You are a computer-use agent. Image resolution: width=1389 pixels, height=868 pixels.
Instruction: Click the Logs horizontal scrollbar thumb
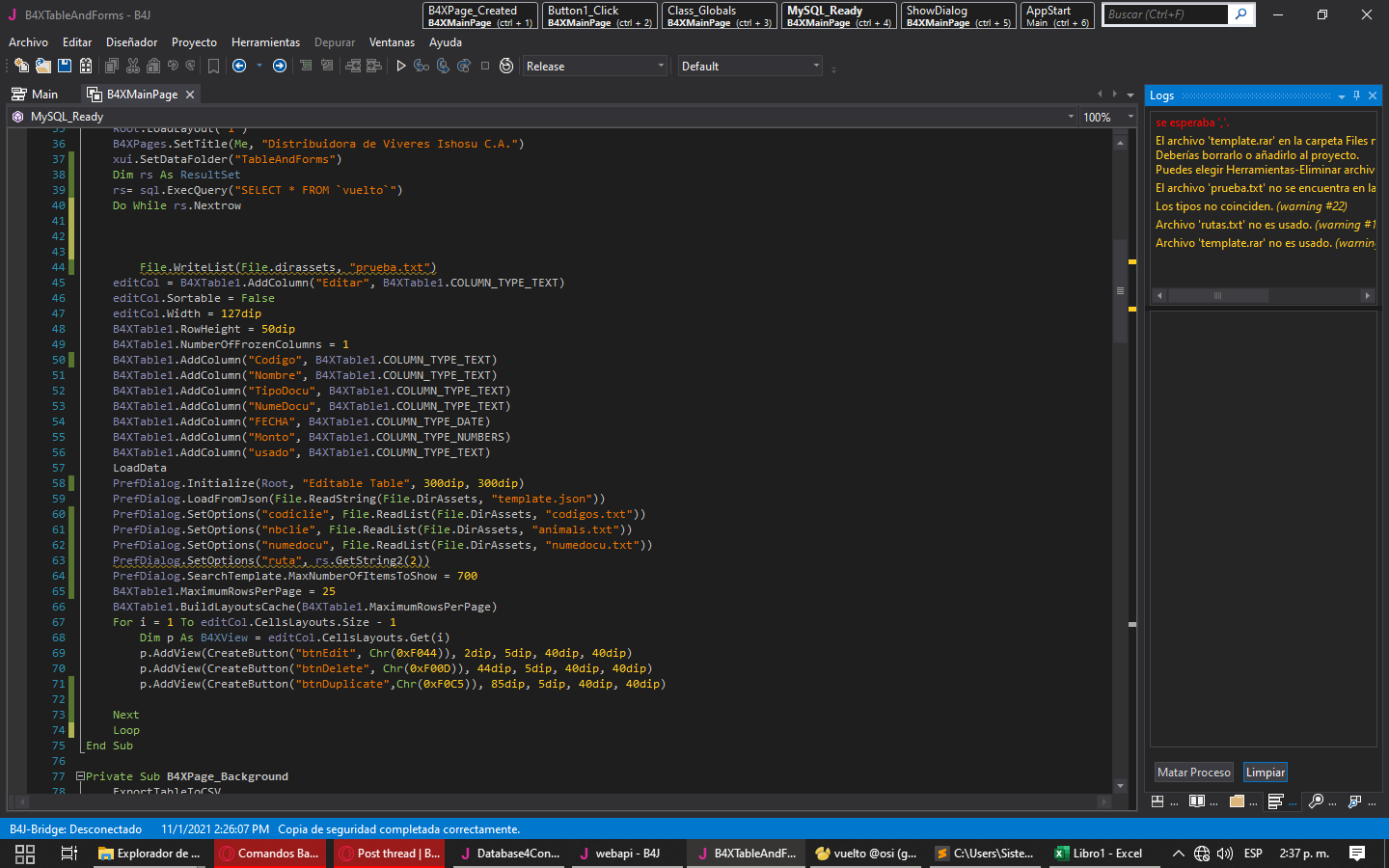tap(1217, 295)
